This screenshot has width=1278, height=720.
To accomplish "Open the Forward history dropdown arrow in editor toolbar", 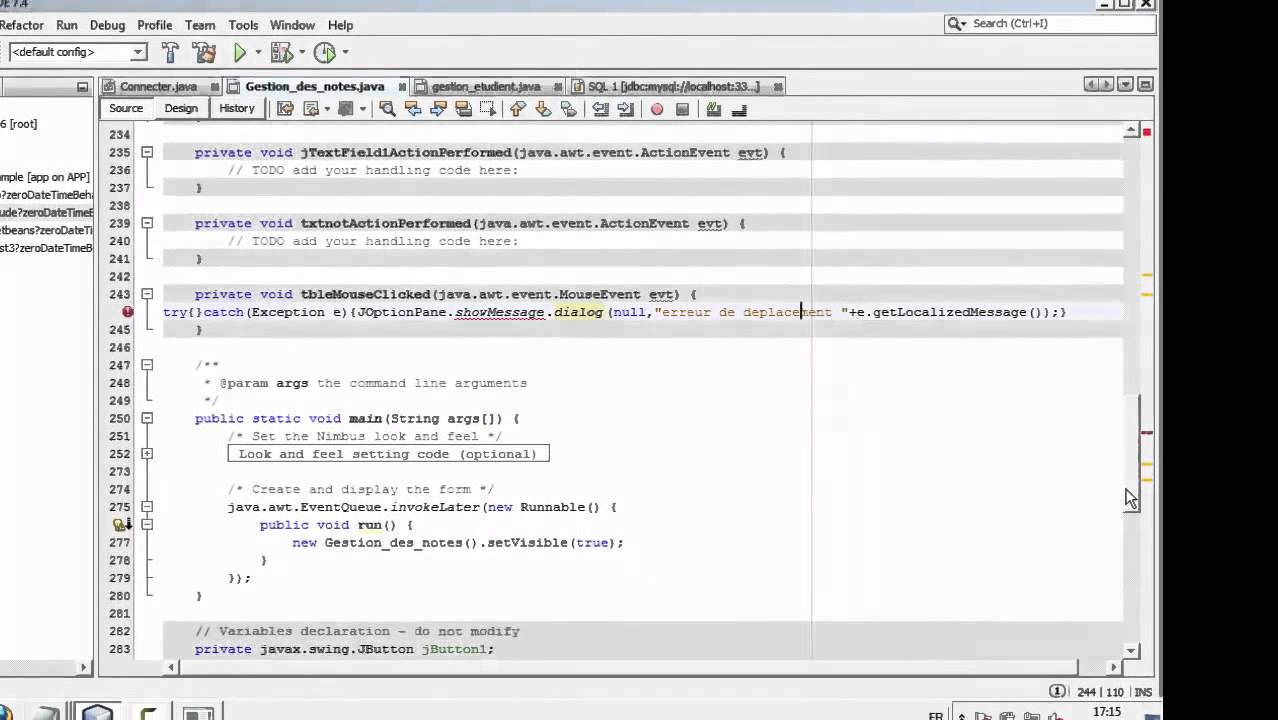I will coord(362,109).
